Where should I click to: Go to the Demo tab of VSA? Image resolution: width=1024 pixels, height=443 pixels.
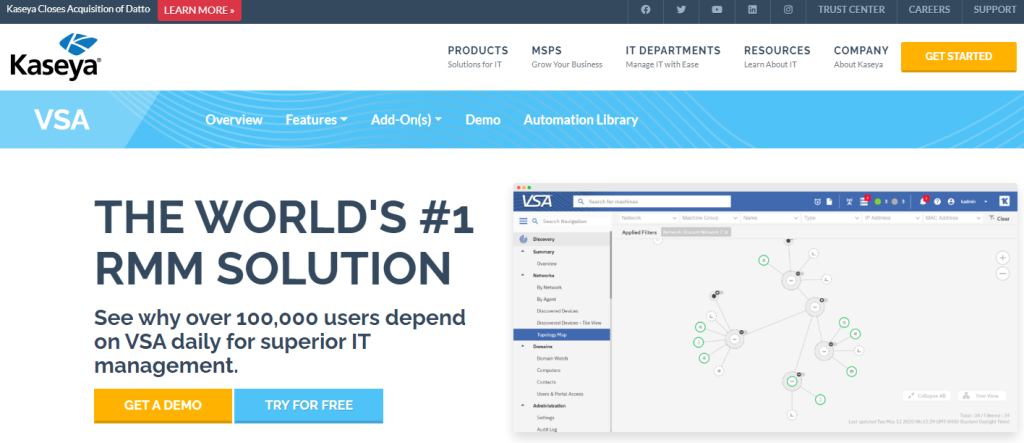tap(483, 120)
